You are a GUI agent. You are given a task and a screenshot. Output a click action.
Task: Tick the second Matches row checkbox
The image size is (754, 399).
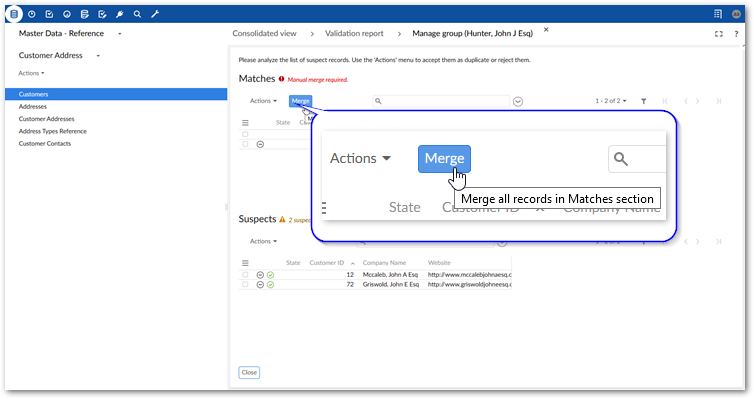pos(245,144)
